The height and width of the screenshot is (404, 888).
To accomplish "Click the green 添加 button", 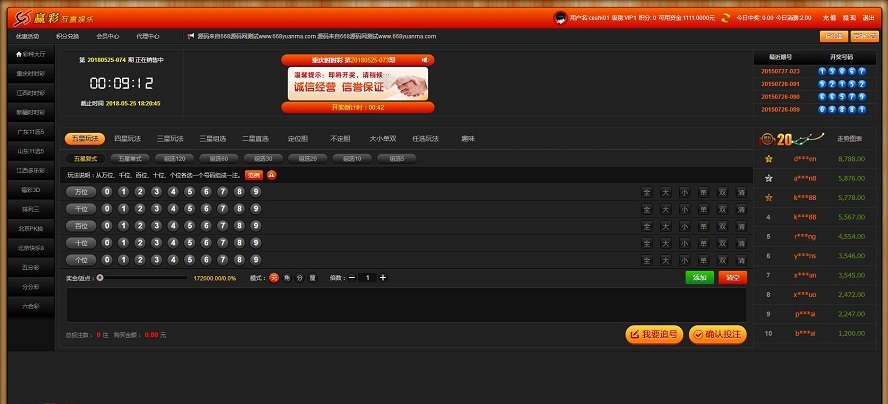I will pyautogui.click(x=699, y=277).
